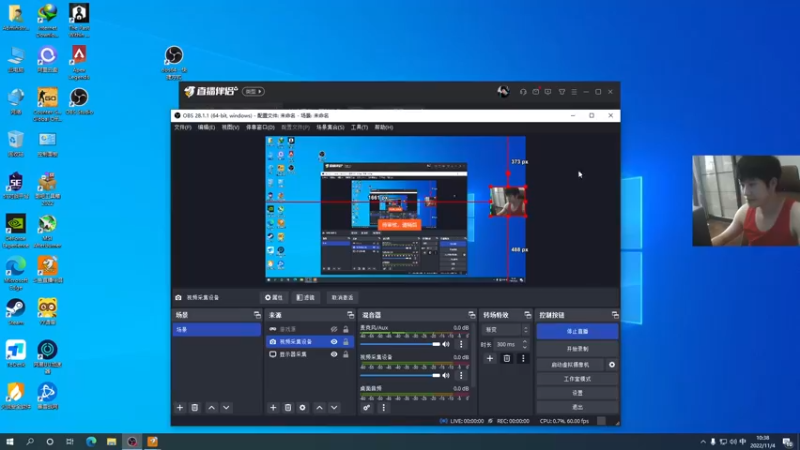Move selected source up in list
Image resolution: width=800 pixels, height=450 pixels.
(319, 408)
